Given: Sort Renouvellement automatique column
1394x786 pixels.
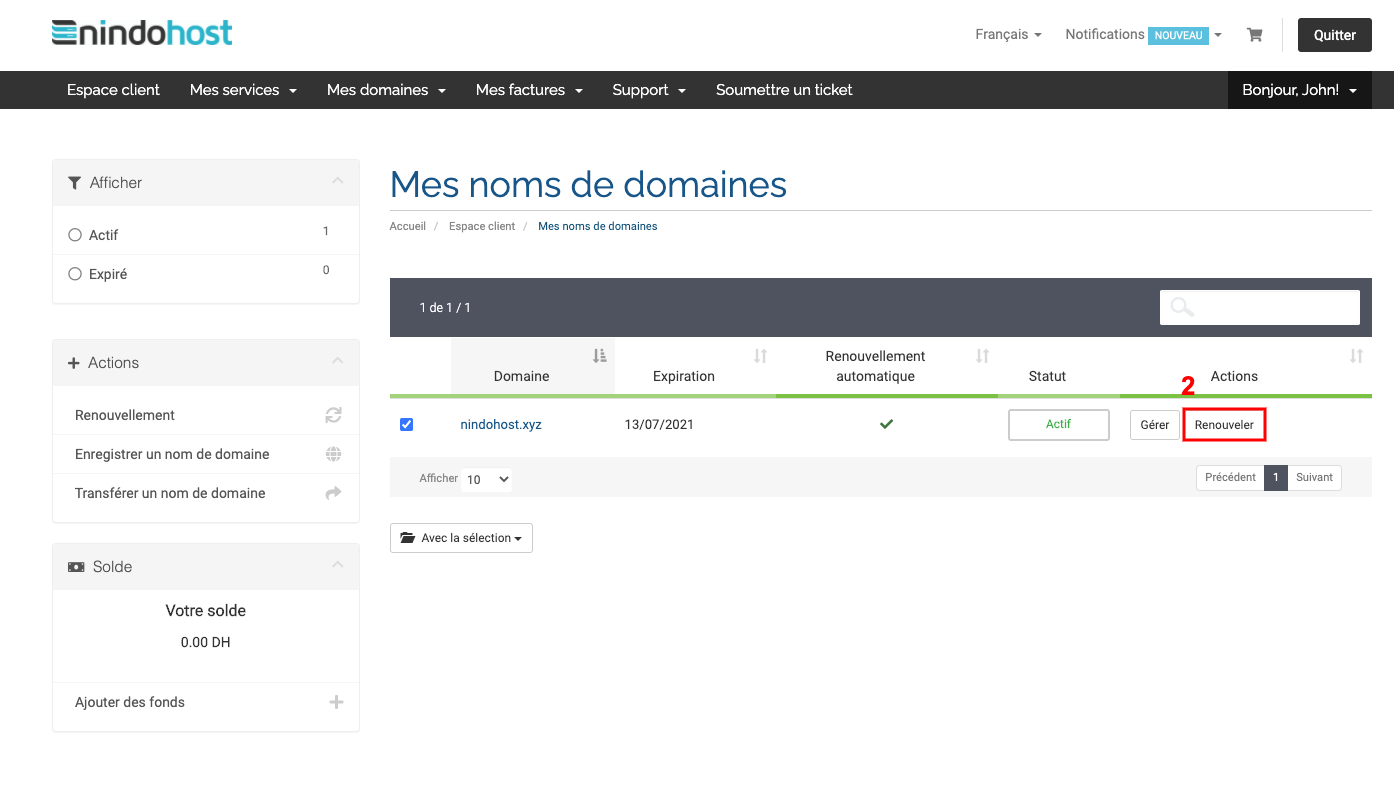Looking at the screenshot, I should 982,356.
